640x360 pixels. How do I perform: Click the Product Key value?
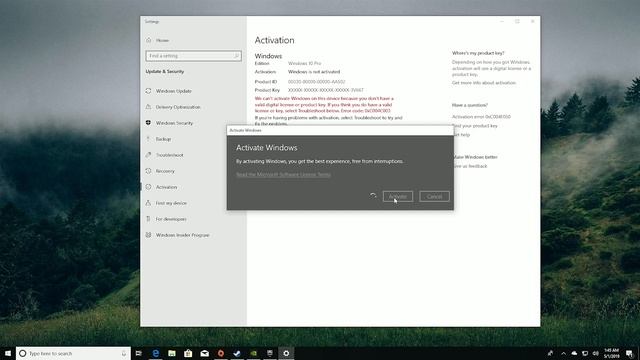click(325, 90)
